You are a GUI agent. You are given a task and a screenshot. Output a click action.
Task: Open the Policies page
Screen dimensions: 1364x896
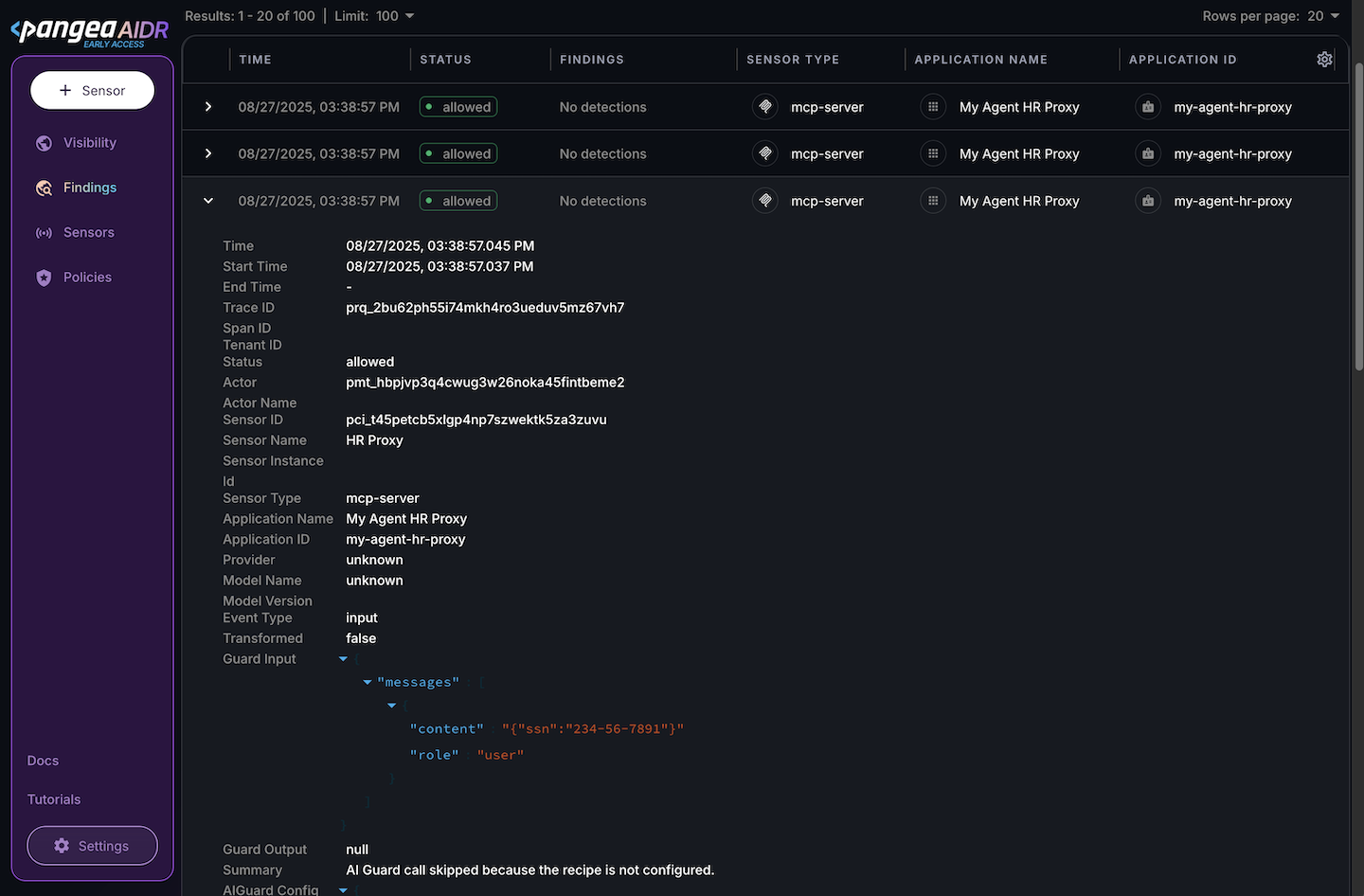click(87, 278)
